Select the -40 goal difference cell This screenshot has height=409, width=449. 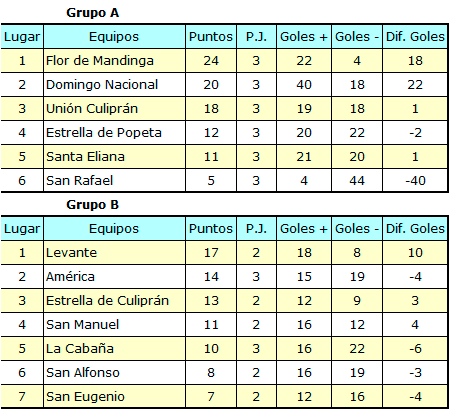coord(415,181)
